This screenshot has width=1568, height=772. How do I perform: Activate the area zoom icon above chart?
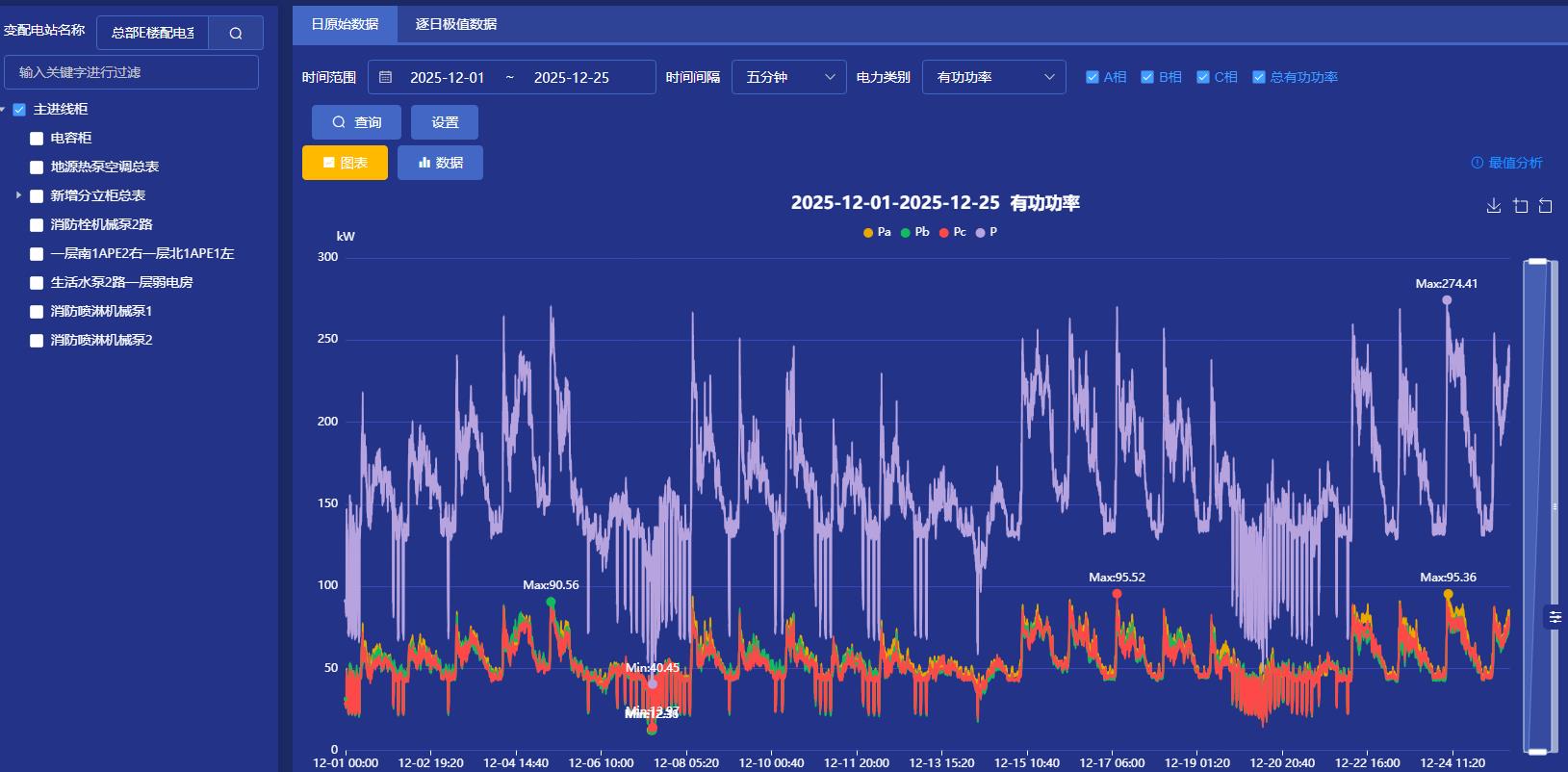tap(1520, 206)
